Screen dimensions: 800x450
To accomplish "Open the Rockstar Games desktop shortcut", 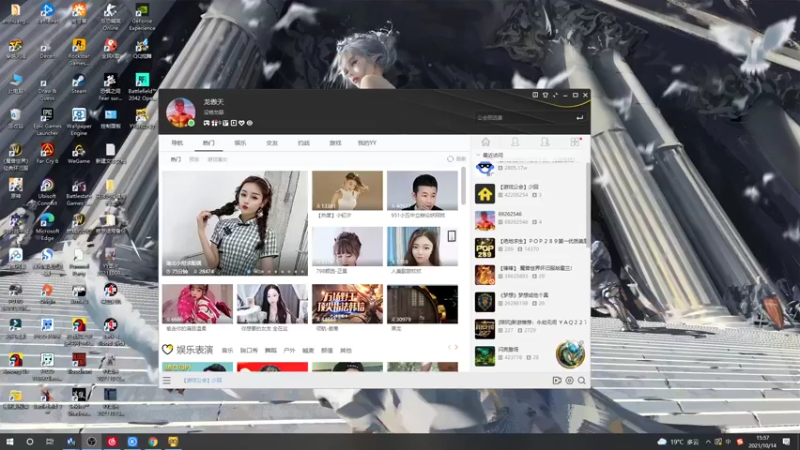I will point(79,52).
